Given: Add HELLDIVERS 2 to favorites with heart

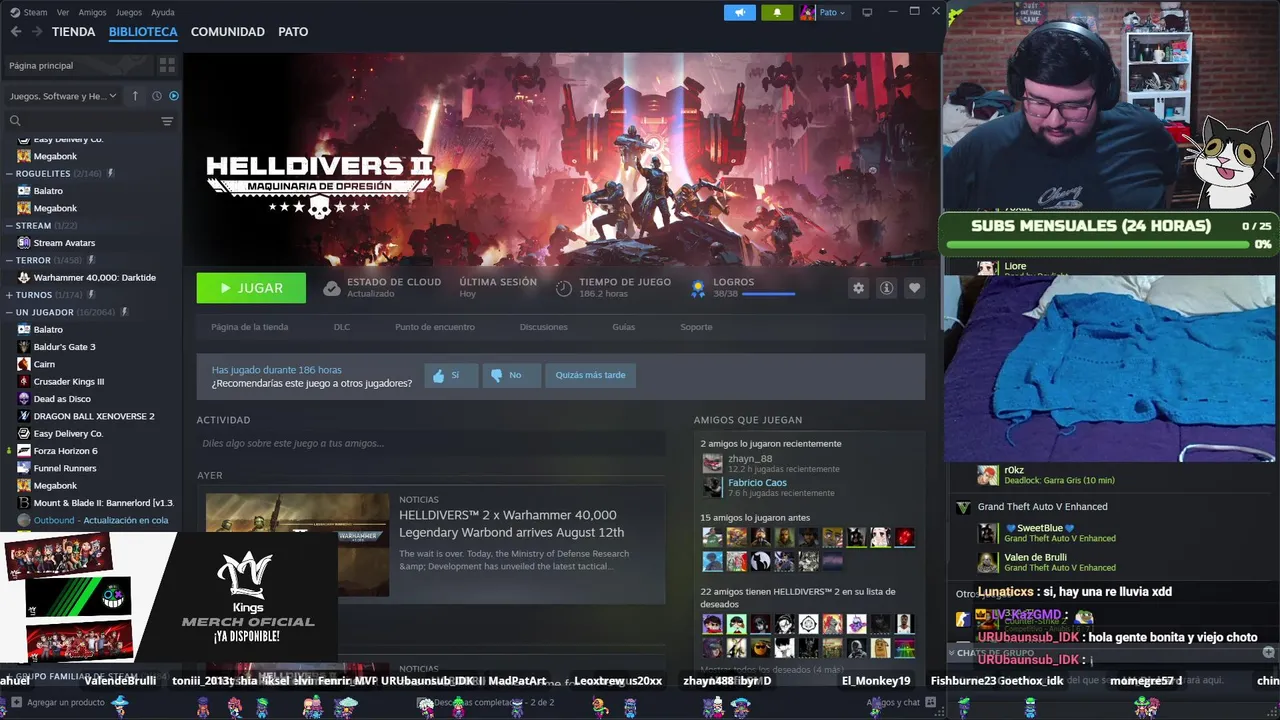Looking at the screenshot, I should (x=914, y=288).
